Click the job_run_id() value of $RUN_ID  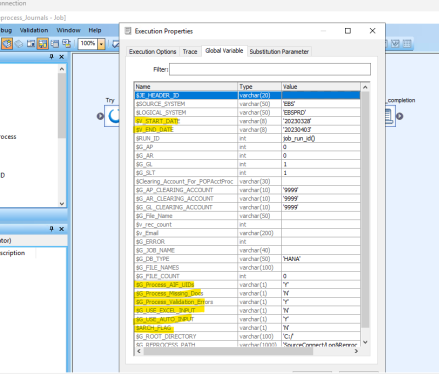(x=299, y=138)
